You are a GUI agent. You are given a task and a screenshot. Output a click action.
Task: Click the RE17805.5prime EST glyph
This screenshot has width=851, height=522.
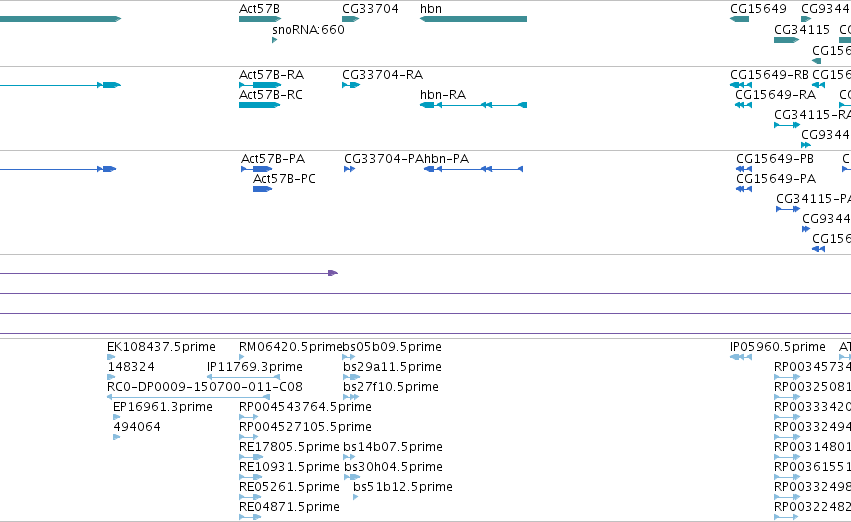(251, 457)
